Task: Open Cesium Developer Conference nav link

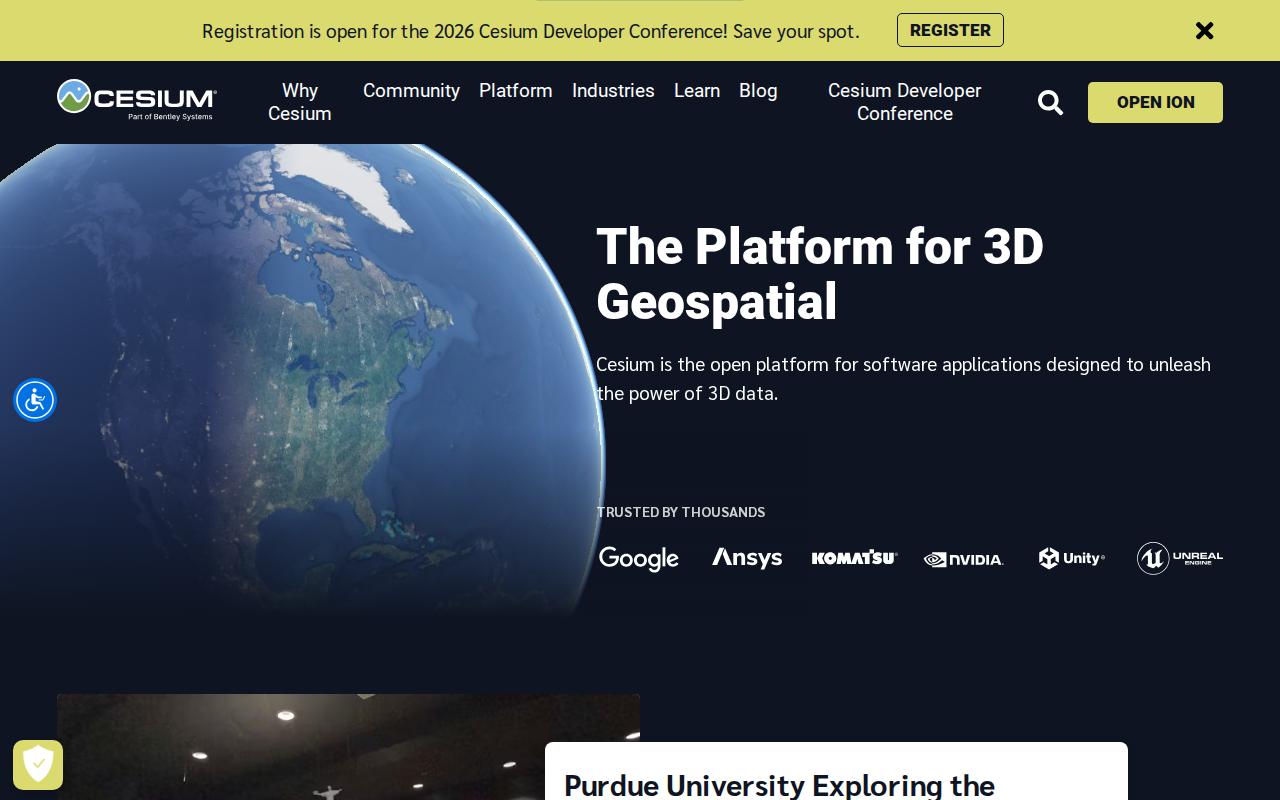Action: click(905, 102)
